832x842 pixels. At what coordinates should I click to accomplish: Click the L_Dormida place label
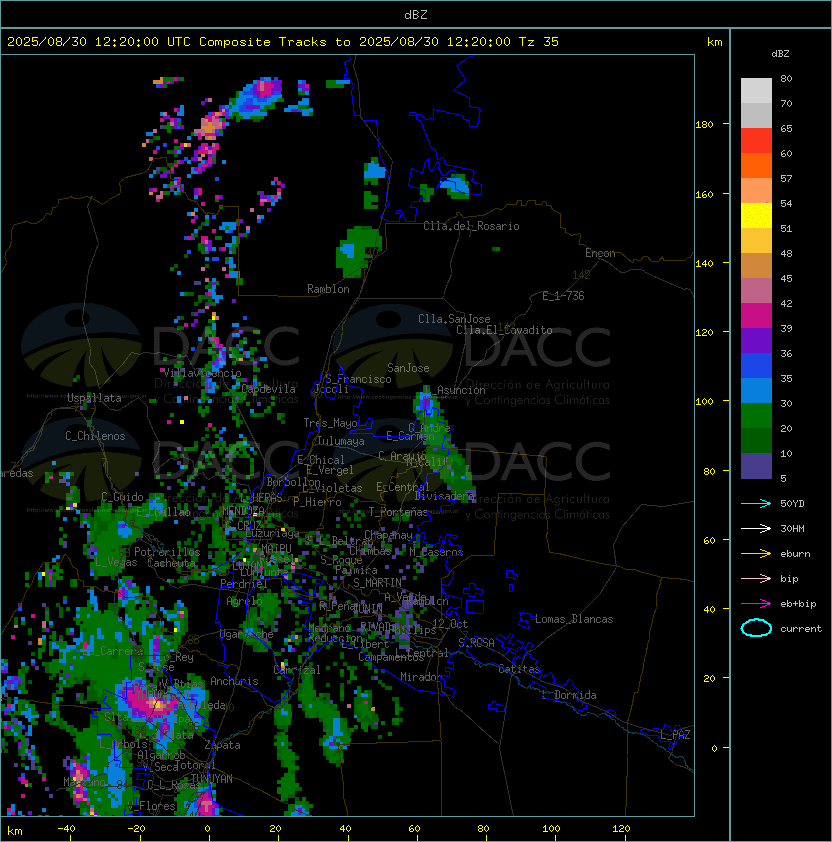[569, 695]
